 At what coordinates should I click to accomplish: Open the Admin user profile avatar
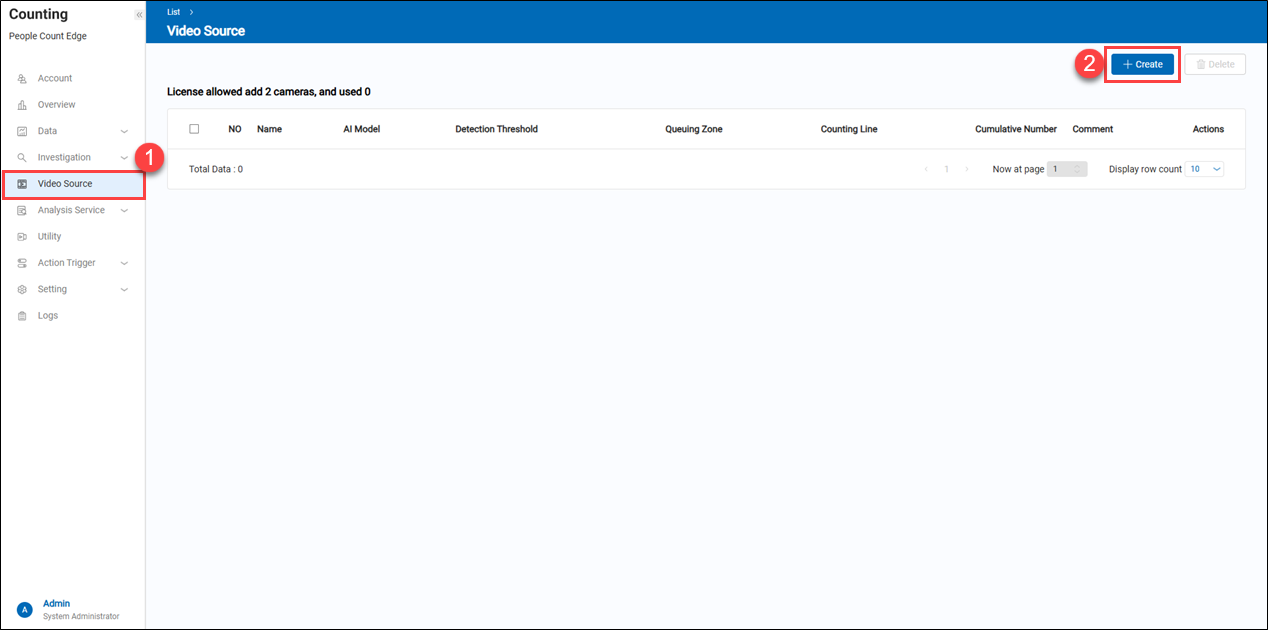point(25,609)
